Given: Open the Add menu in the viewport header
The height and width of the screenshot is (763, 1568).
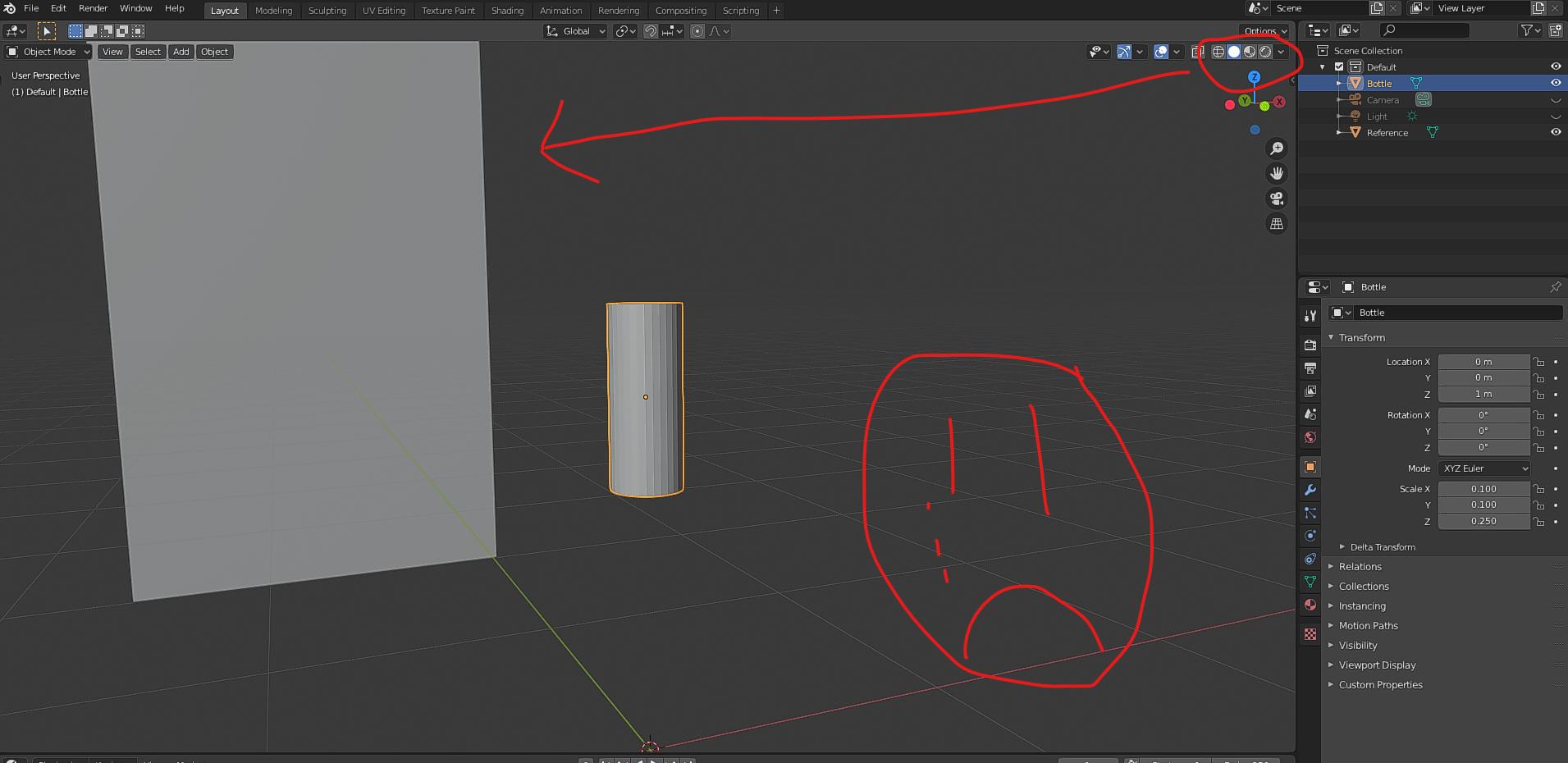Looking at the screenshot, I should click(x=181, y=52).
